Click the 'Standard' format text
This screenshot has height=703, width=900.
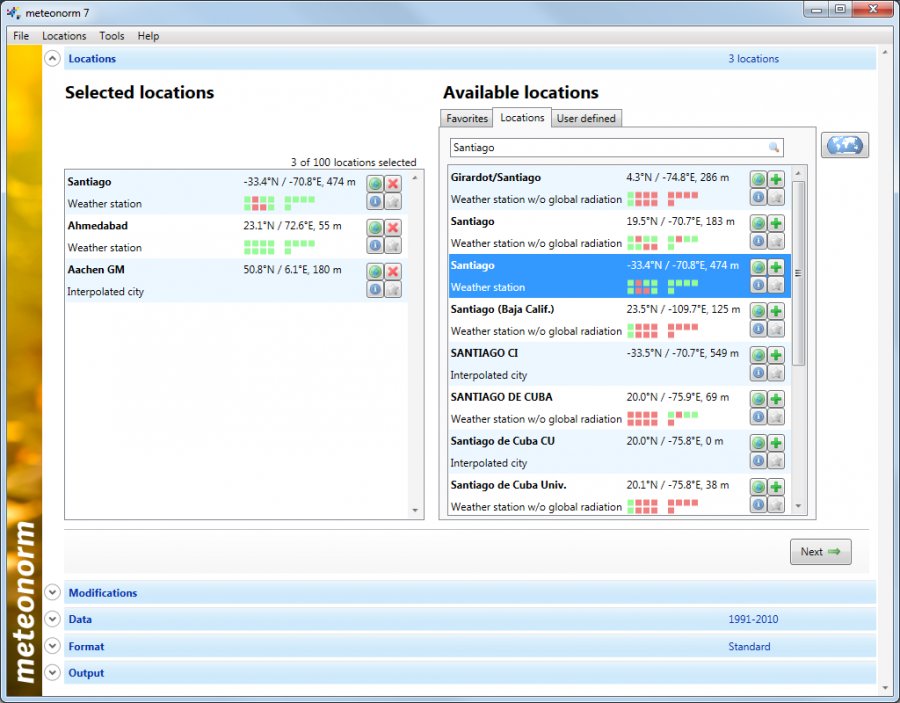tap(749, 646)
